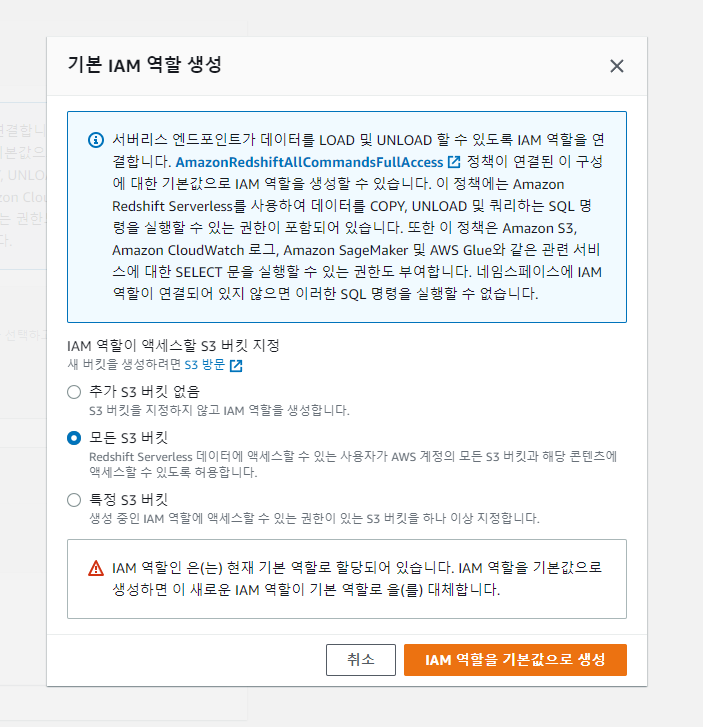Select the 추가 S3 버킷 없음 radio button
703x727 pixels.
pyautogui.click(x=74, y=392)
